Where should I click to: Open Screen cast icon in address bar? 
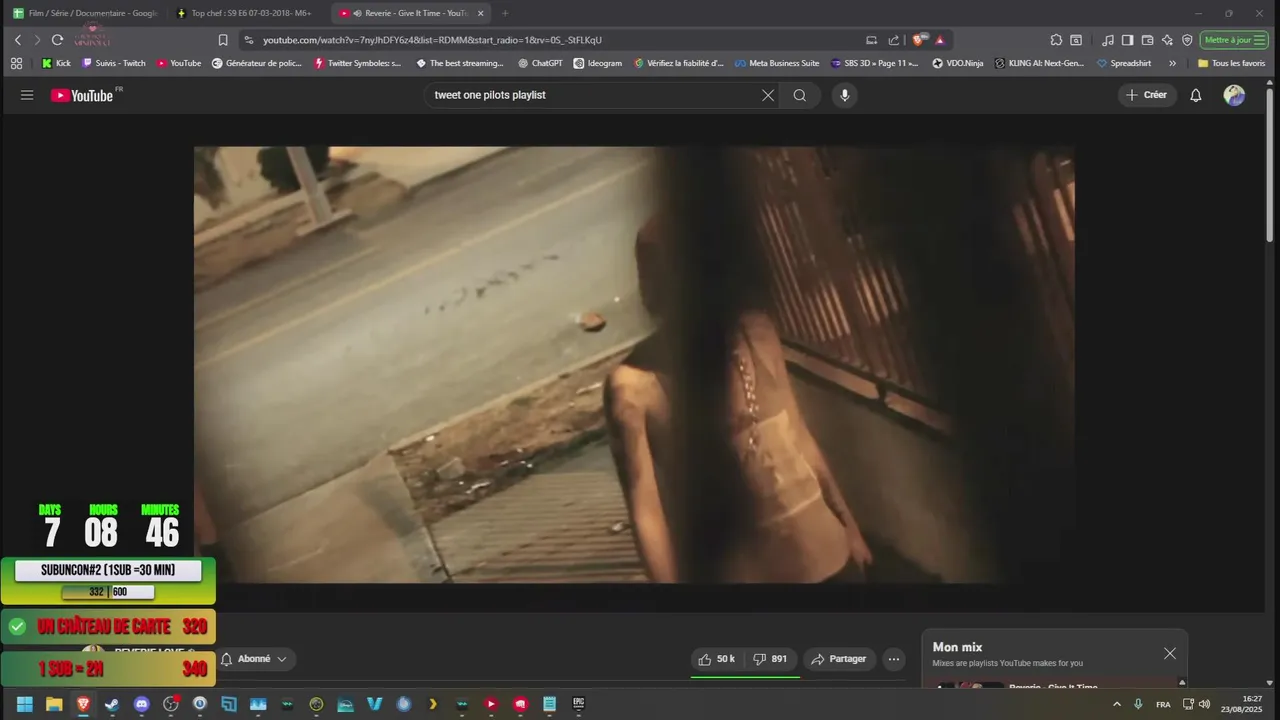871,40
